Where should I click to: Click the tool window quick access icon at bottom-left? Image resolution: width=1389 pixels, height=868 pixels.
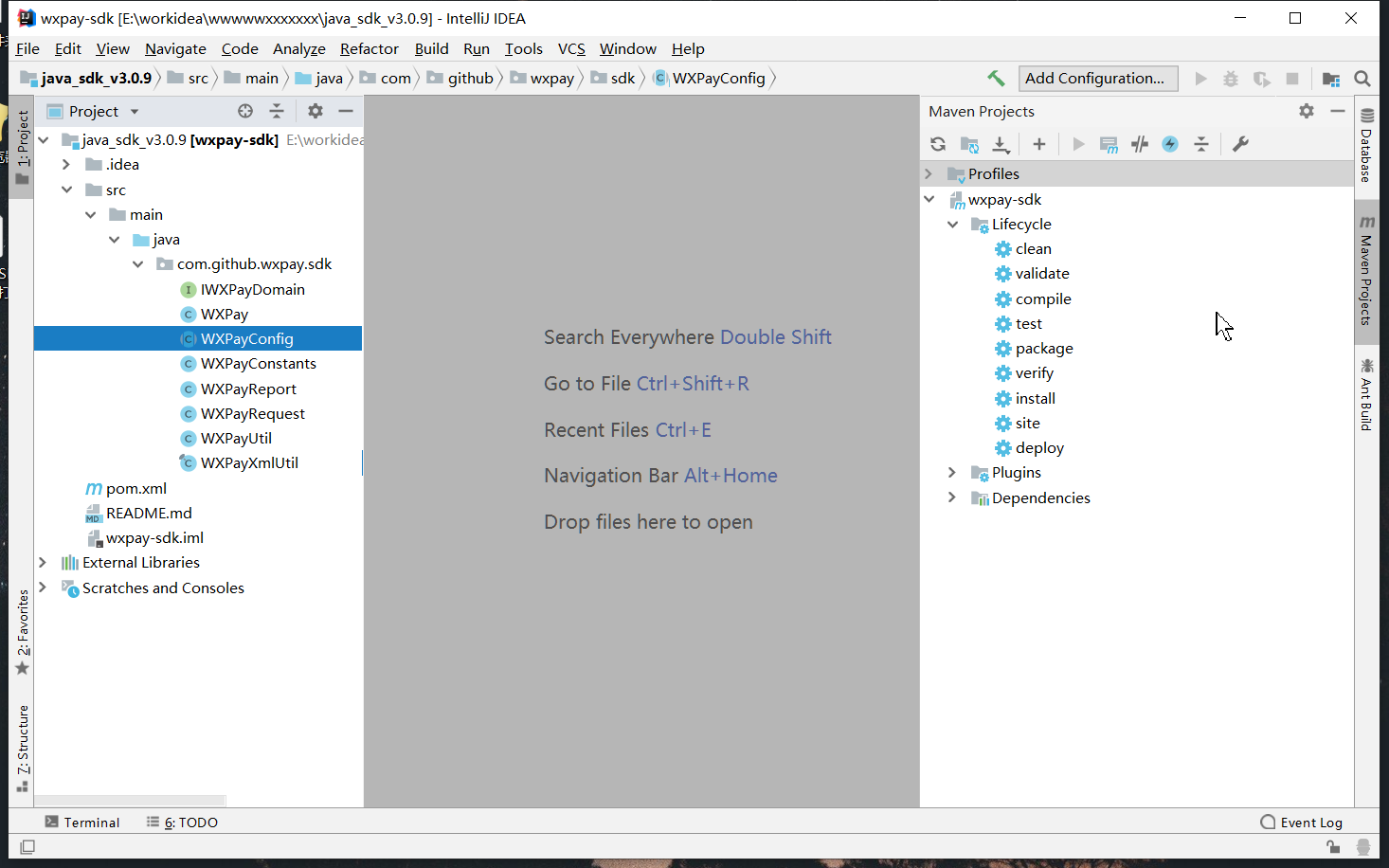click(27, 846)
